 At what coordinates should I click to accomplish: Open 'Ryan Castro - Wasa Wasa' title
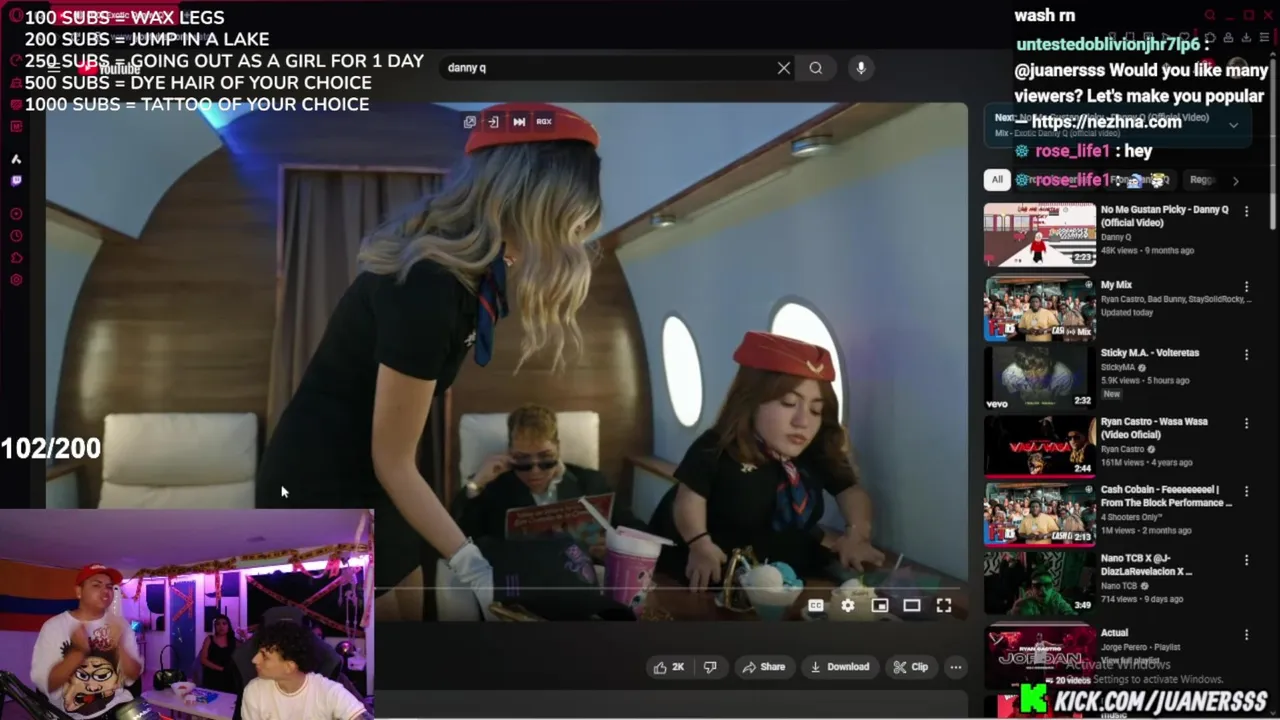point(1154,428)
